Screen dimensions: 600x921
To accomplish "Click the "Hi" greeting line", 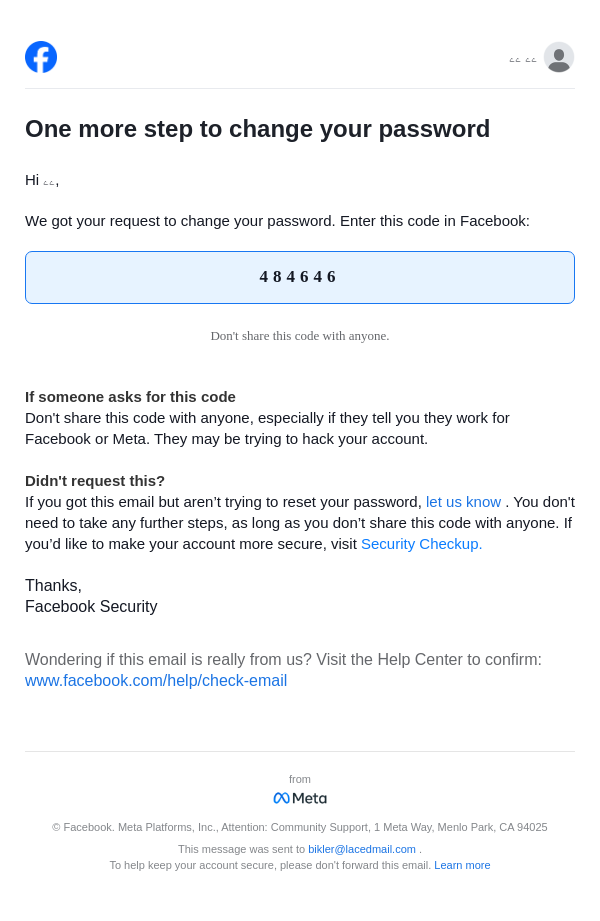I will [42, 180].
